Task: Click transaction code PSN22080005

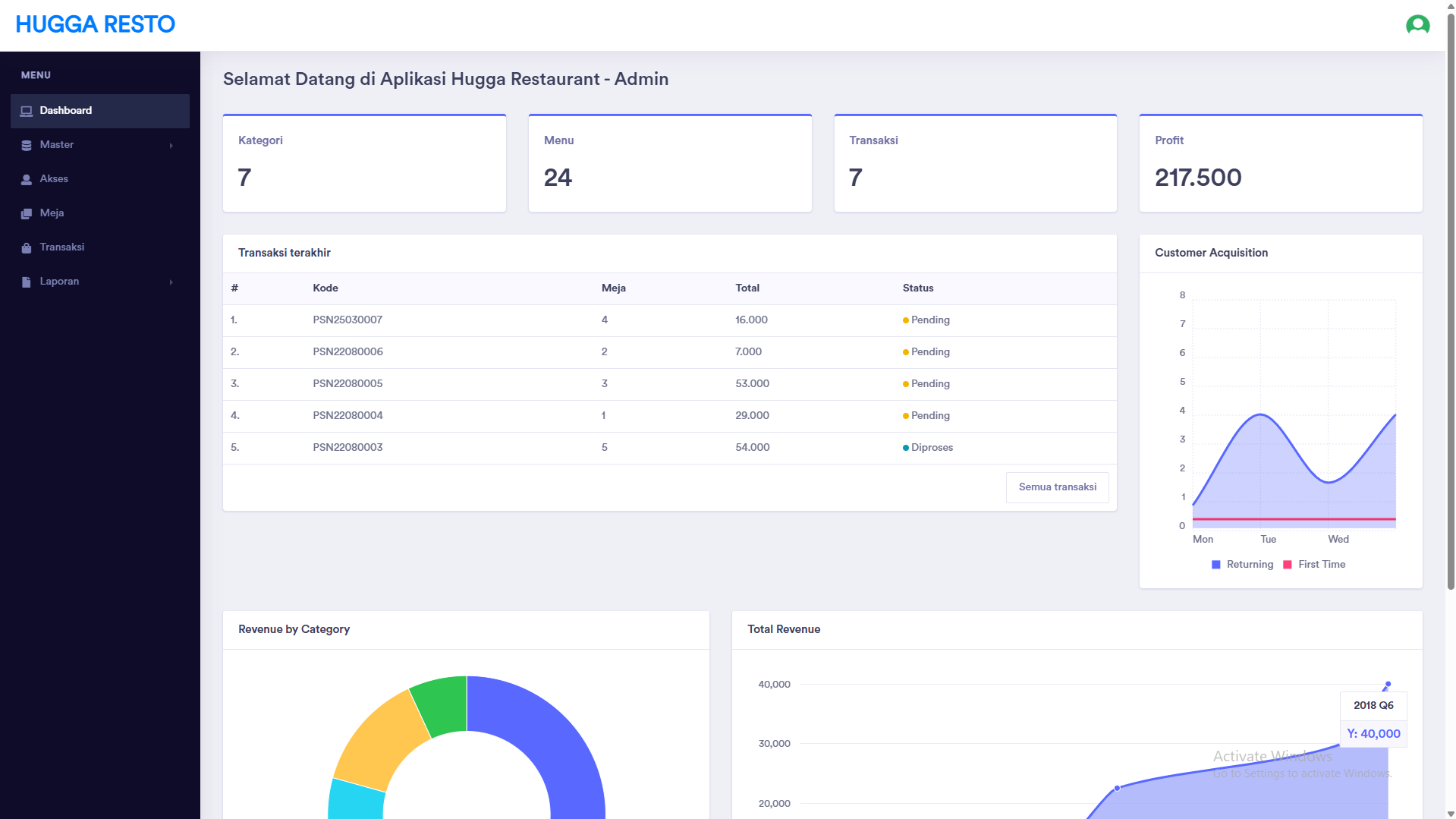Action: [x=347, y=384]
